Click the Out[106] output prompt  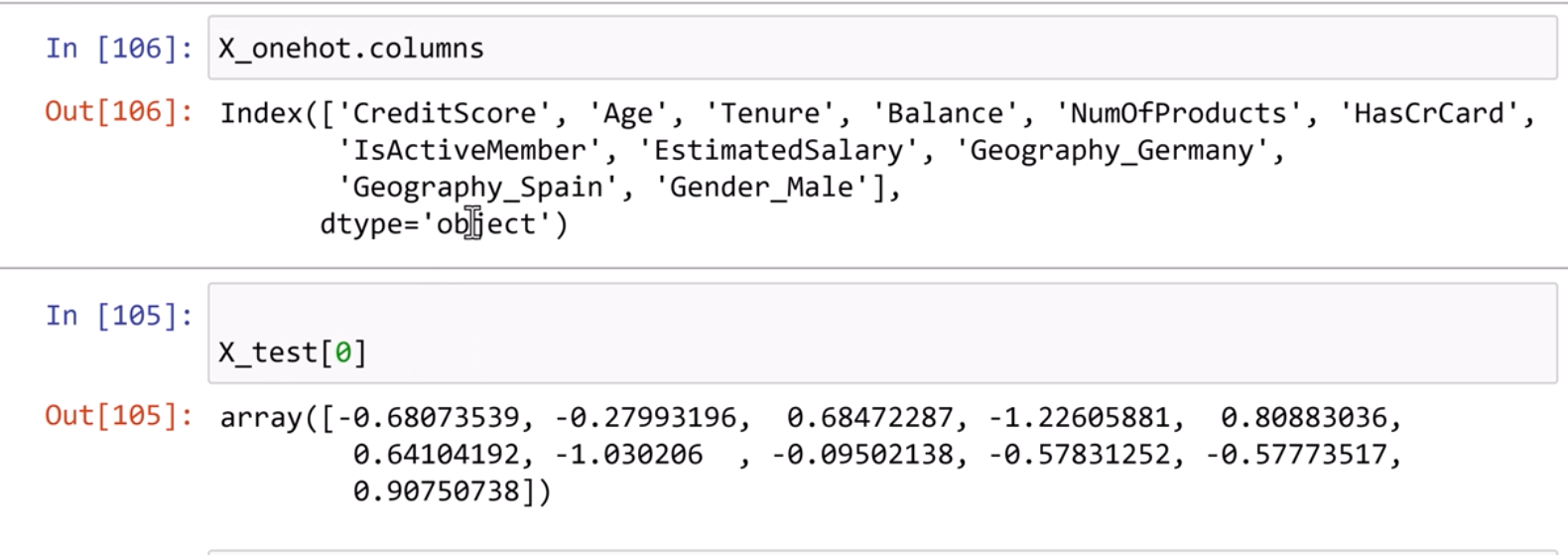tap(119, 112)
